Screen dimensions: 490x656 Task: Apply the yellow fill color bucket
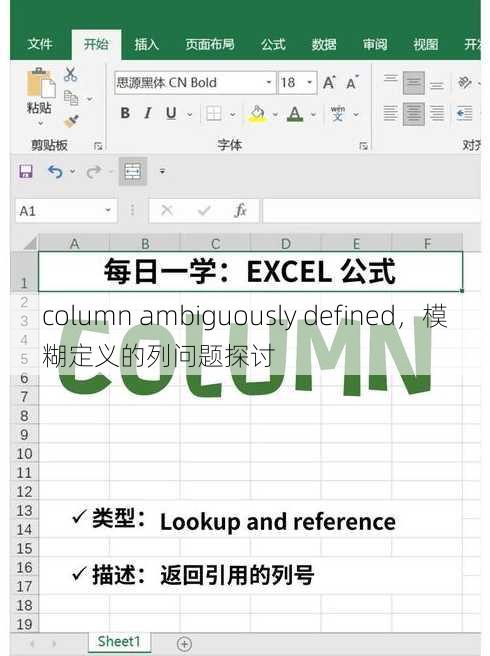(x=257, y=113)
